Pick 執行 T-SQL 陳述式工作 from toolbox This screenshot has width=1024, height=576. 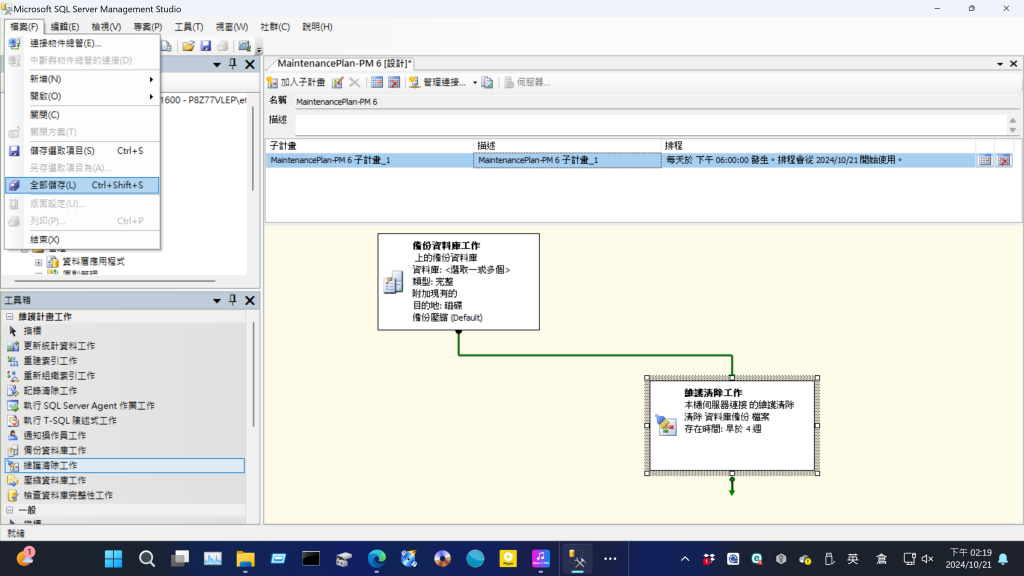(x=70, y=420)
